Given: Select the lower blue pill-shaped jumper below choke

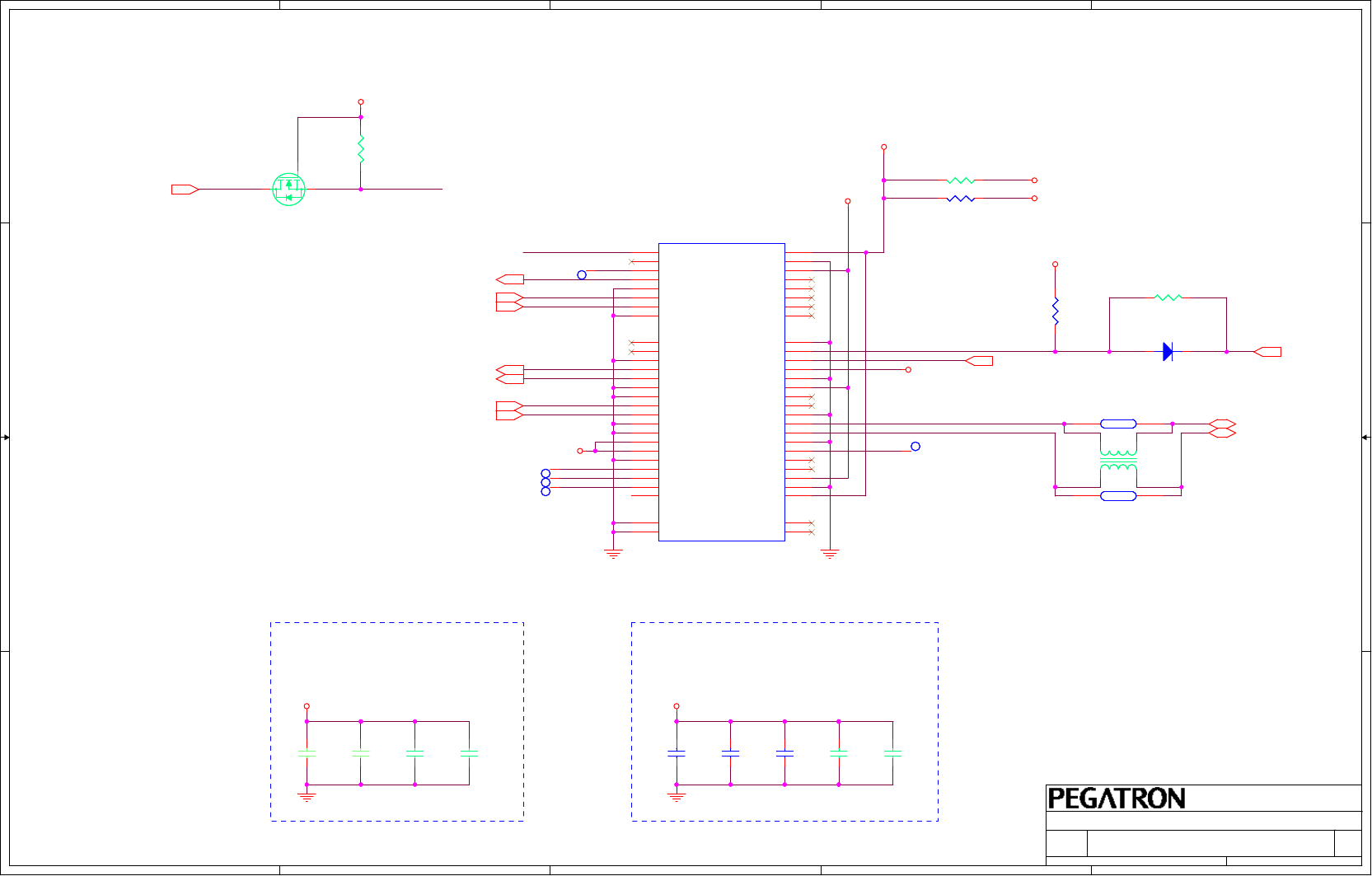Looking at the screenshot, I should point(1118,496).
